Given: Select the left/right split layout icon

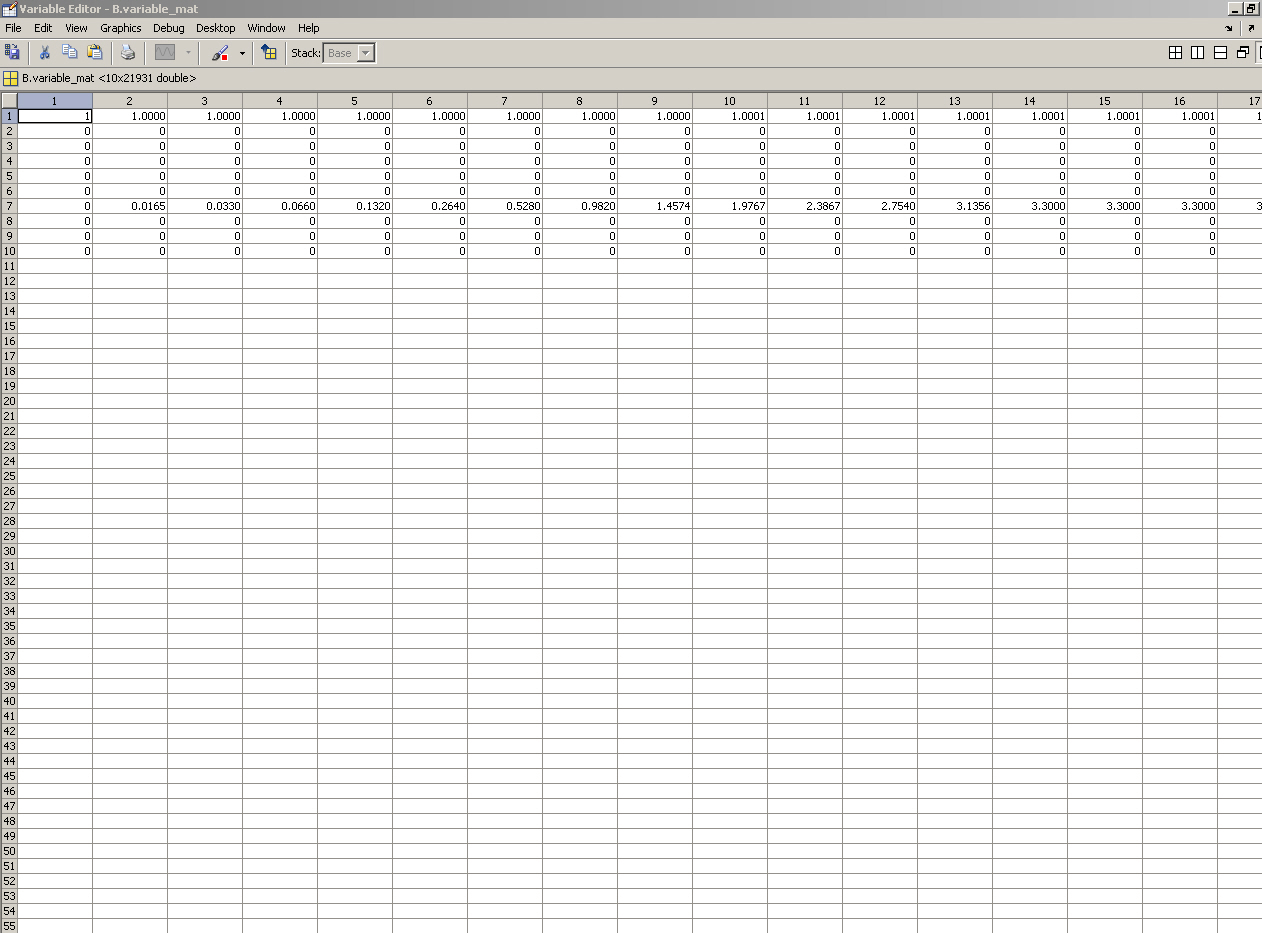Looking at the screenshot, I should tap(1197, 53).
